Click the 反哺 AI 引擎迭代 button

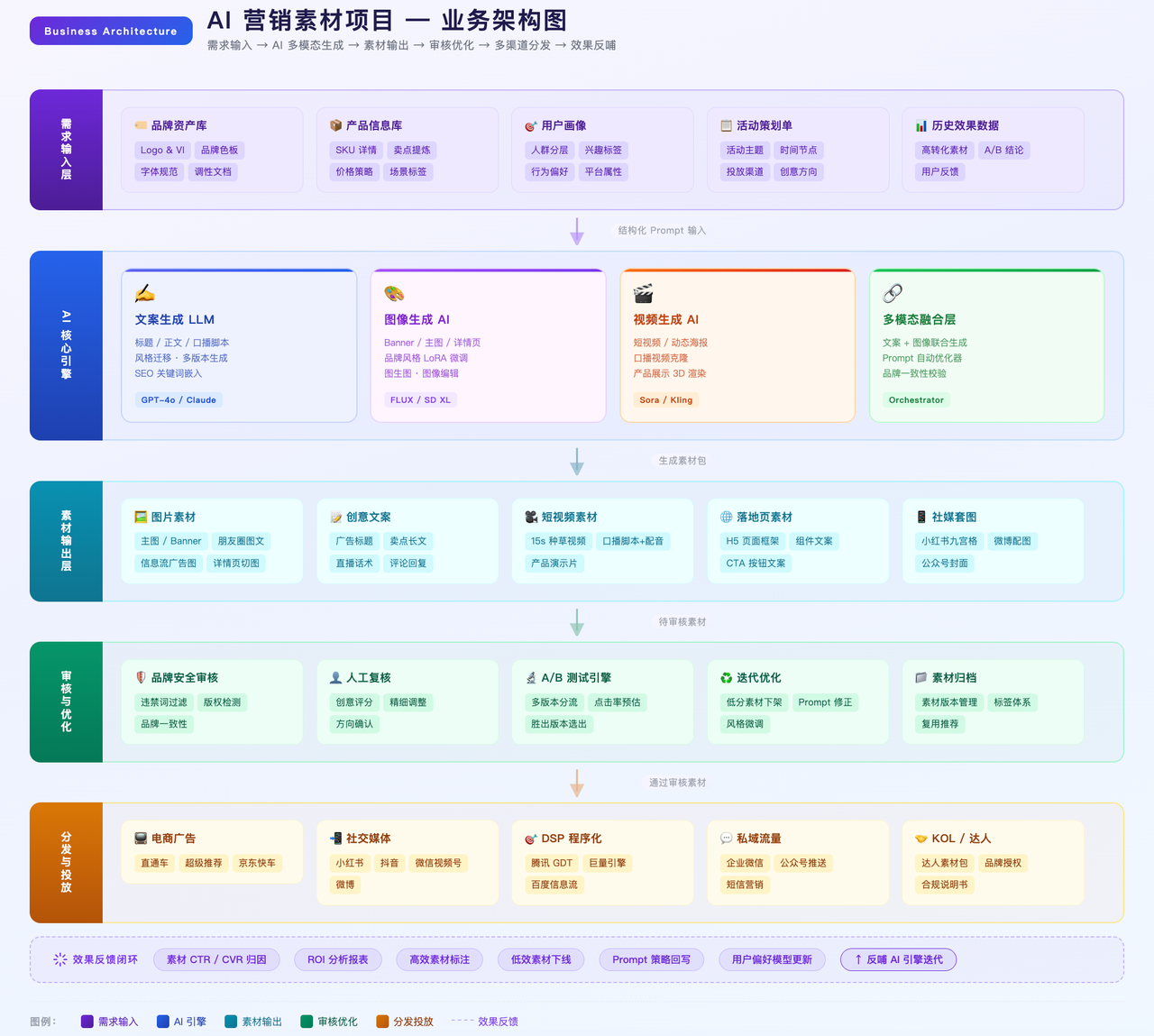(x=898, y=959)
